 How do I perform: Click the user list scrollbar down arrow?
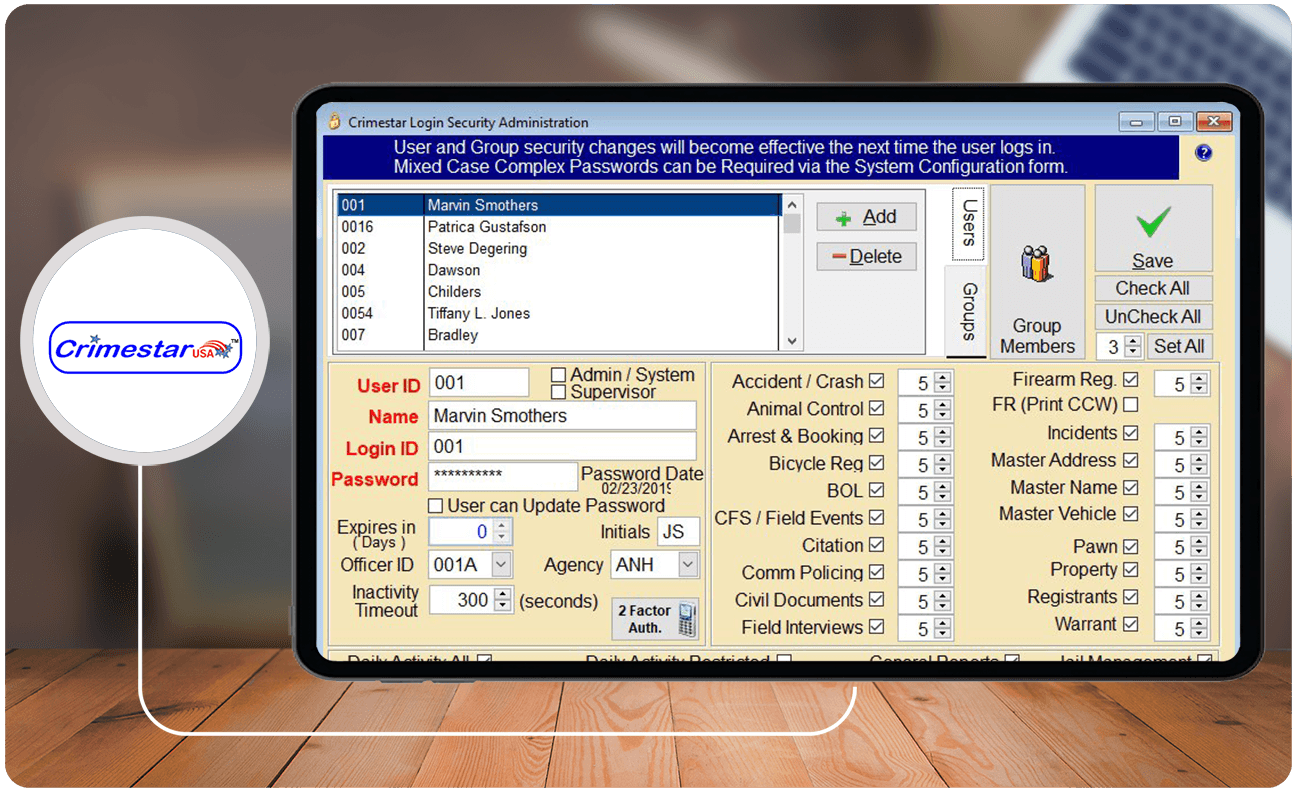coord(792,341)
